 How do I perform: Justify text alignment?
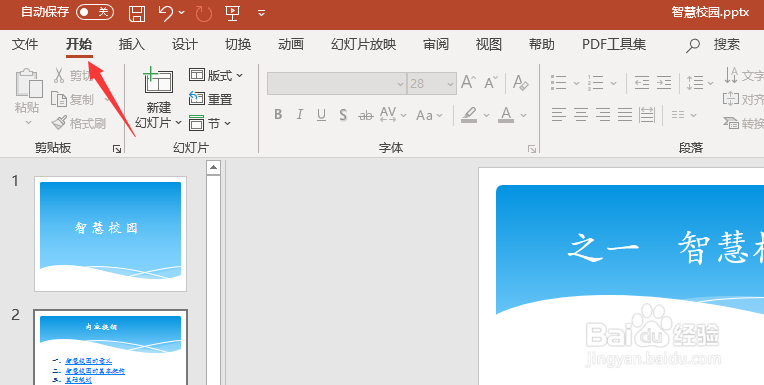coord(625,115)
